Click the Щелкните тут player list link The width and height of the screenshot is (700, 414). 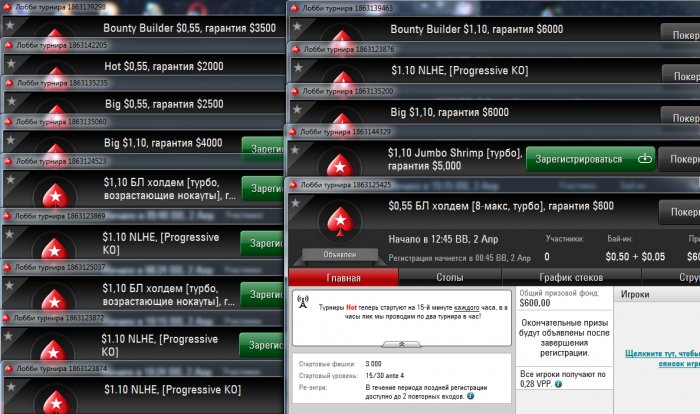pyautogui.click(x=662, y=358)
